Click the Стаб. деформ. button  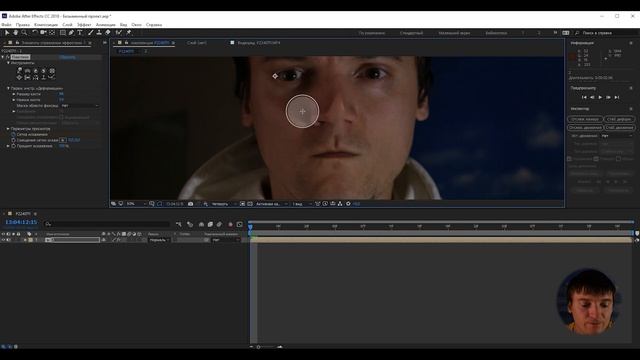[619, 119]
